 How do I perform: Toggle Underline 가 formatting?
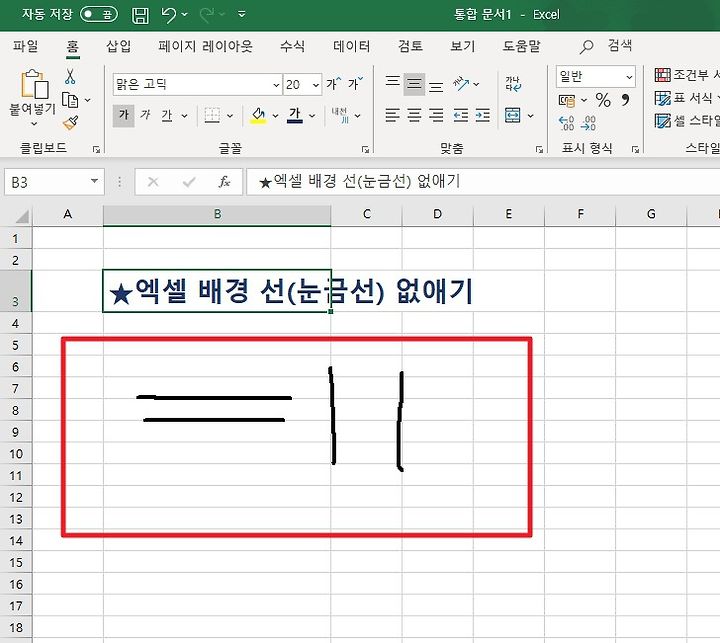167,115
